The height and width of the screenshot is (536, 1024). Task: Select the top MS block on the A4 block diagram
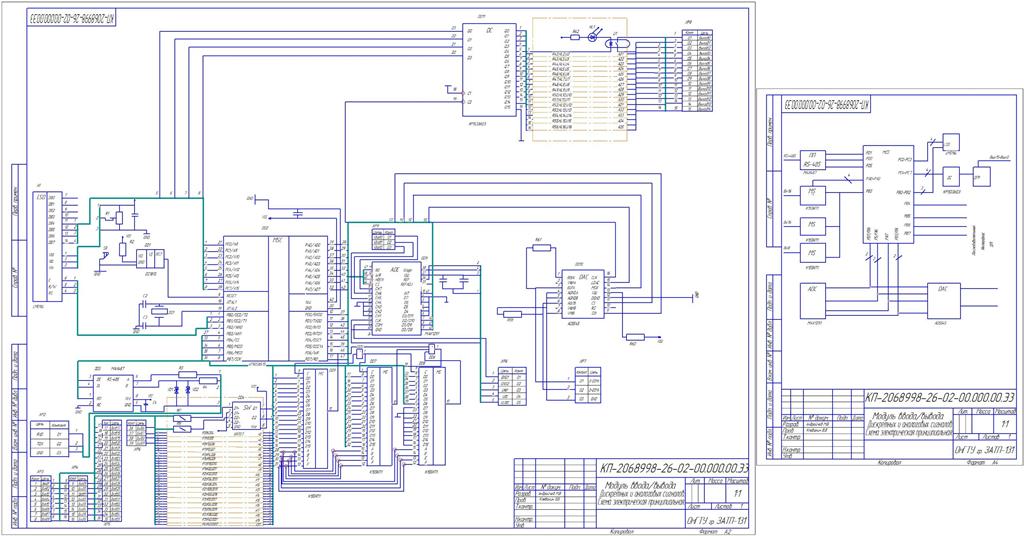pos(812,195)
